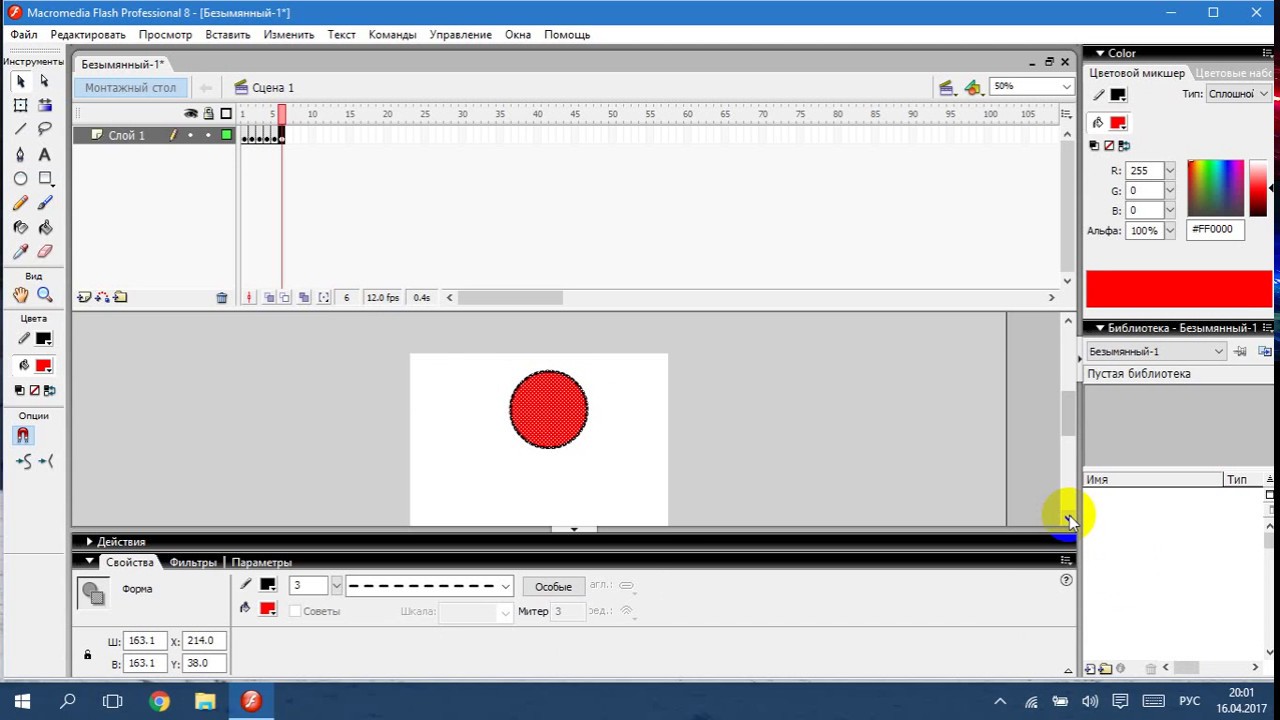The width and height of the screenshot is (1280, 720).
Task: Open the stroke height dropdown arrow
Action: [336, 586]
